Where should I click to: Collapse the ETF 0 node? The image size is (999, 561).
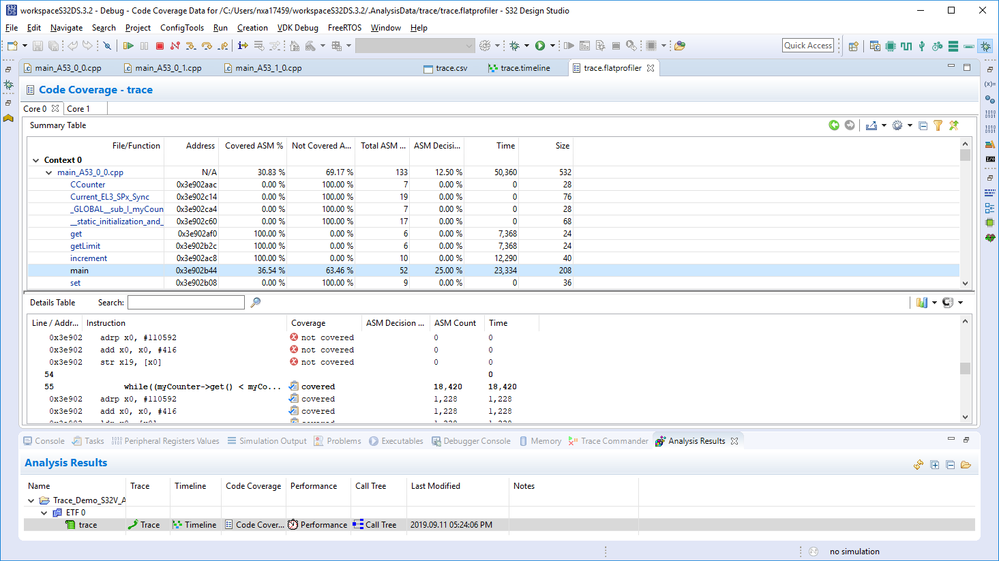pos(43,513)
